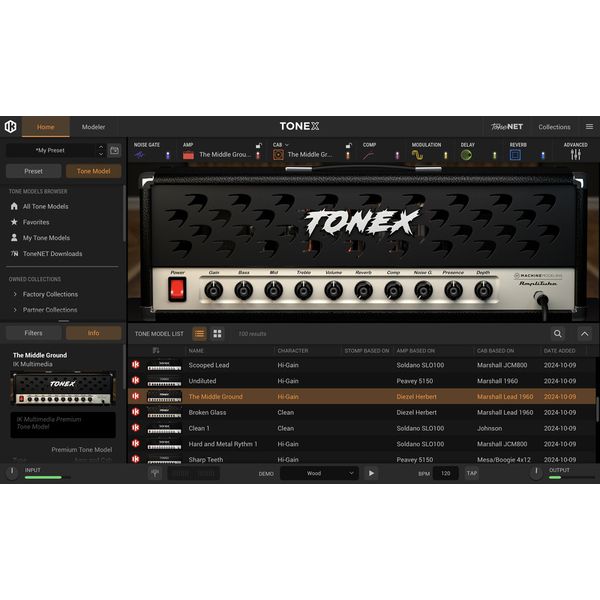Screen dimensions: 600x600
Task: Click the IK Multimedia logo icon
Action: click(x=10, y=127)
